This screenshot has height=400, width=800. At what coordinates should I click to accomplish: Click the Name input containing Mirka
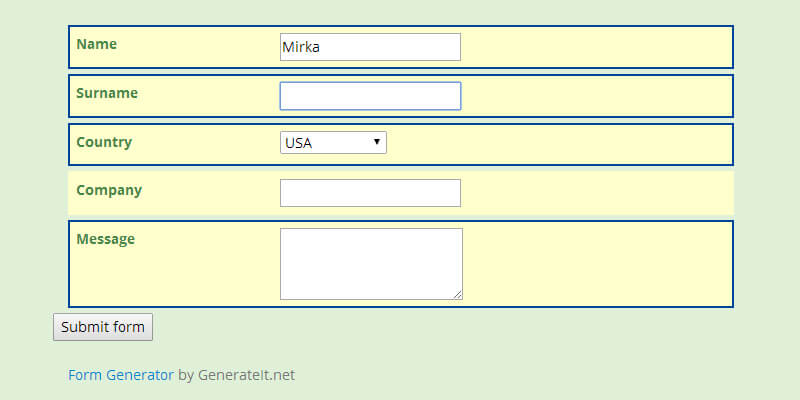370,47
